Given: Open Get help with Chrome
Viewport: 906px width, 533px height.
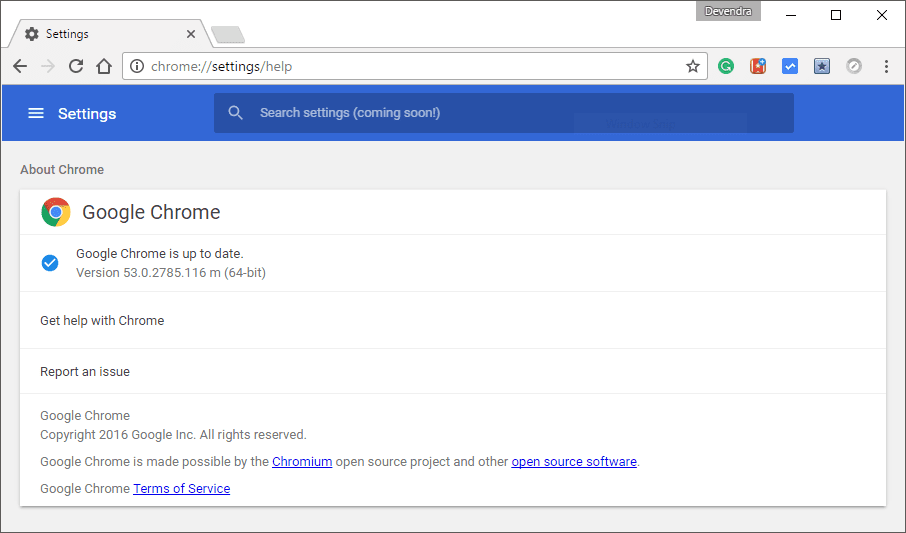Looking at the screenshot, I should pos(453,320).
